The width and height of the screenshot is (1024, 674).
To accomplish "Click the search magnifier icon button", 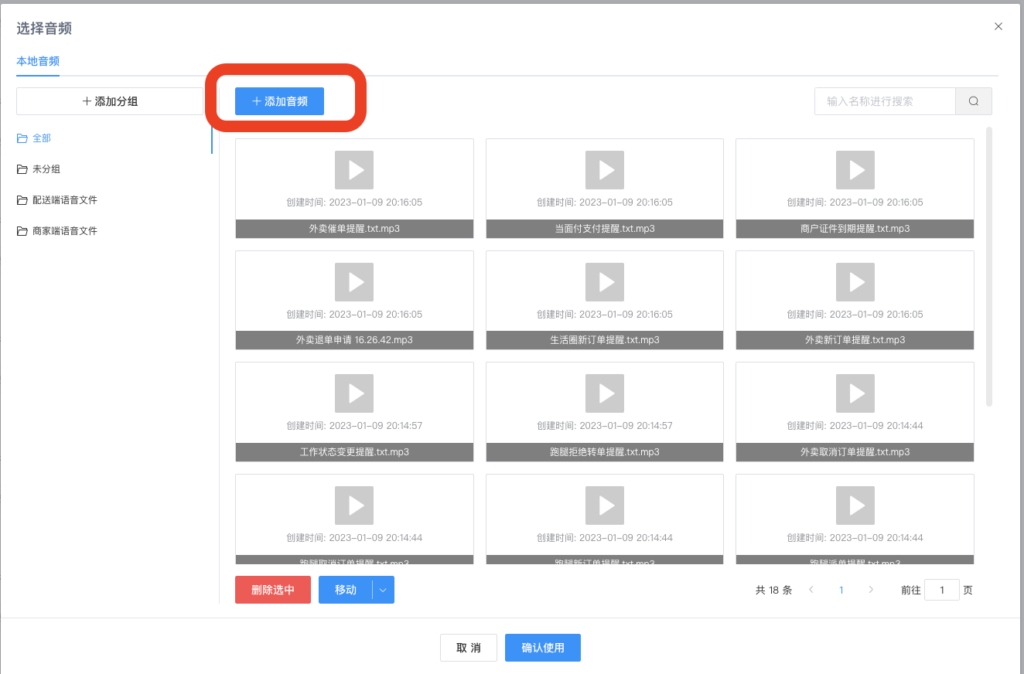I will pyautogui.click(x=973, y=101).
